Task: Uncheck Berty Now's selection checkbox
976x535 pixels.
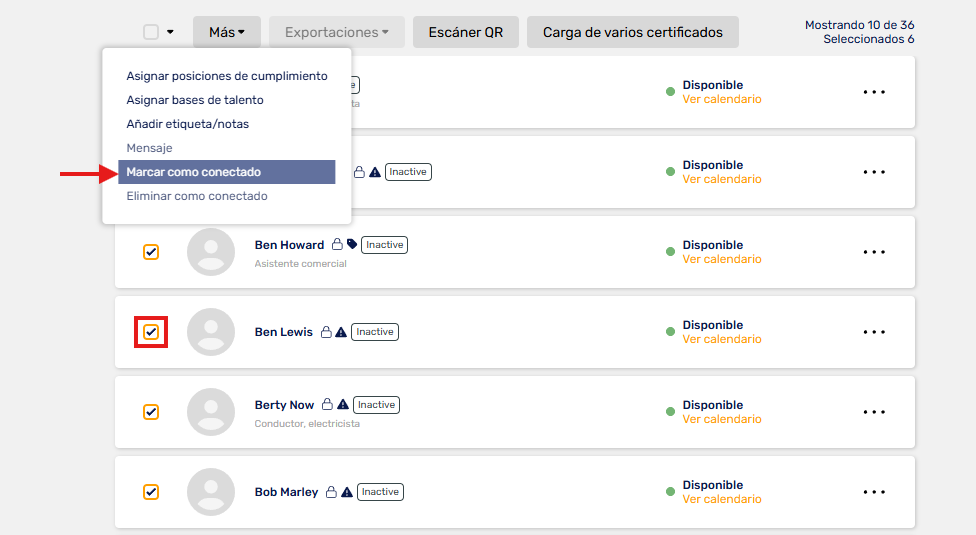Action: [x=151, y=412]
